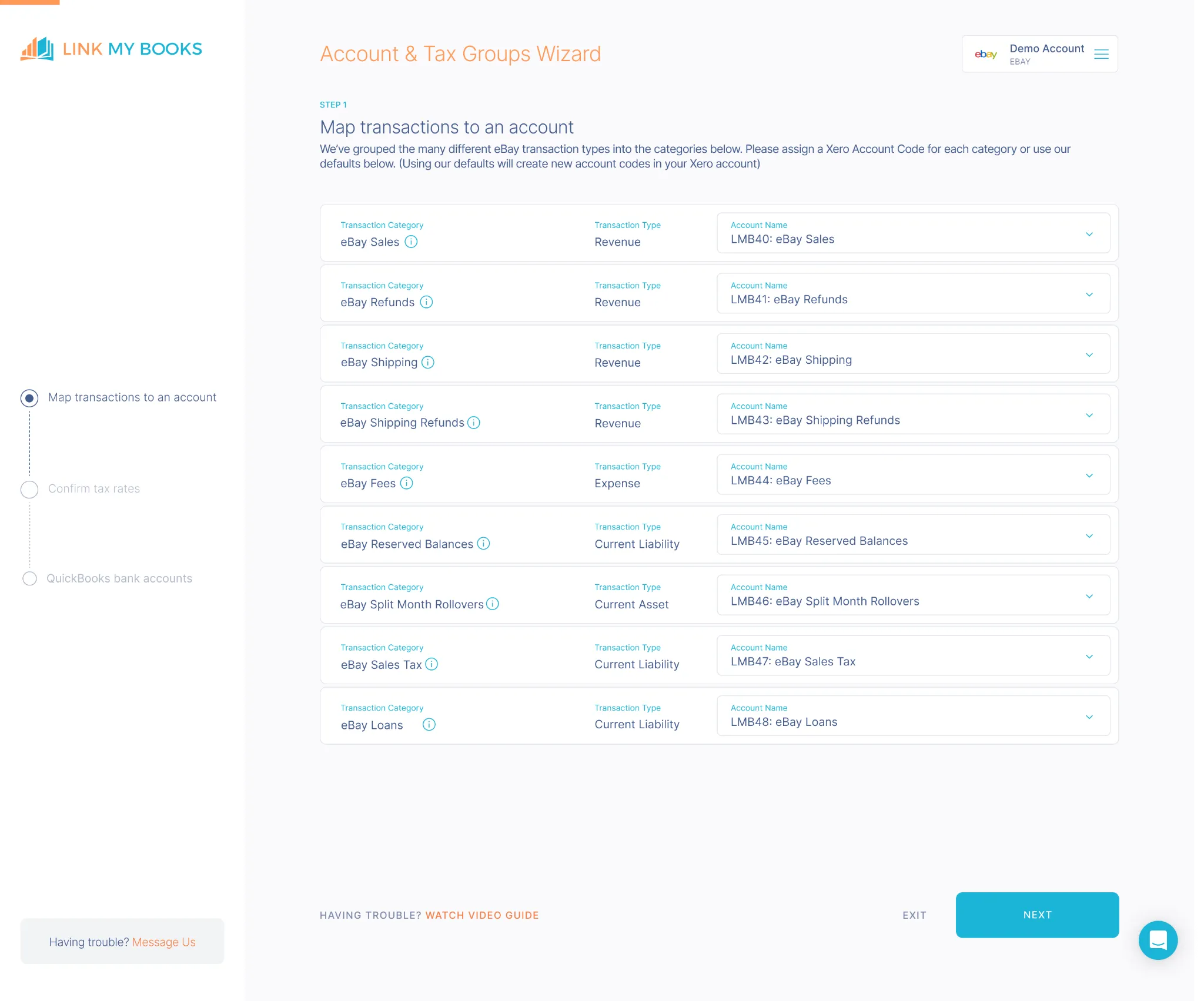This screenshot has height=1001, width=1204.
Task: Click the eBay Loans info icon
Action: click(429, 725)
